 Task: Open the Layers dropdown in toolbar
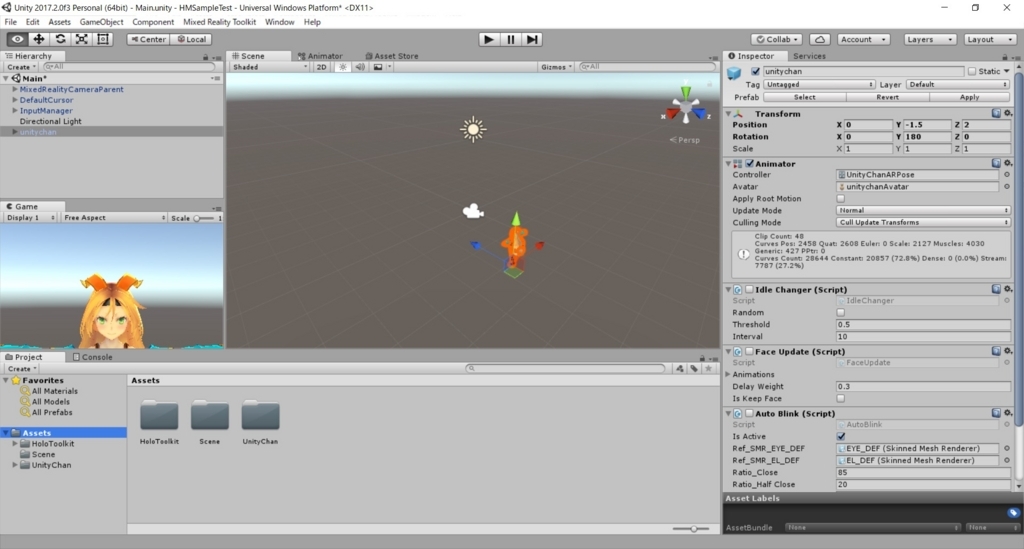tap(930, 39)
